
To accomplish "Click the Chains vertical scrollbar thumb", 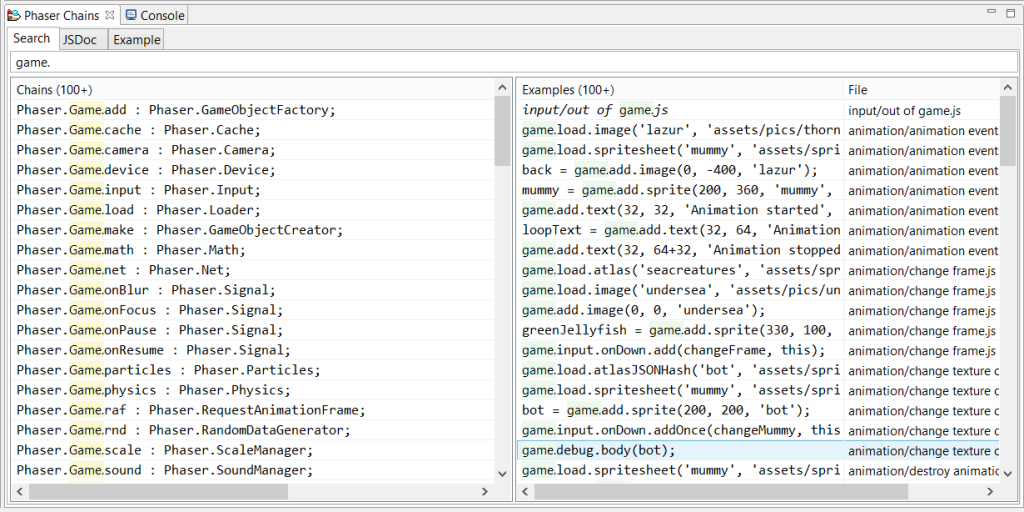I will coord(502,131).
